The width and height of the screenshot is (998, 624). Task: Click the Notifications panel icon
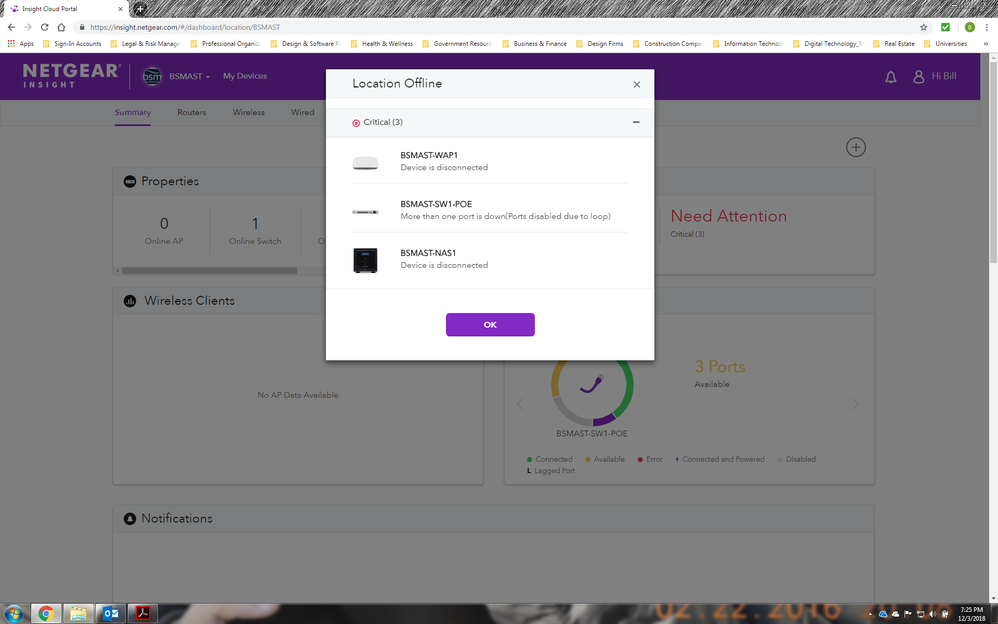click(x=130, y=519)
